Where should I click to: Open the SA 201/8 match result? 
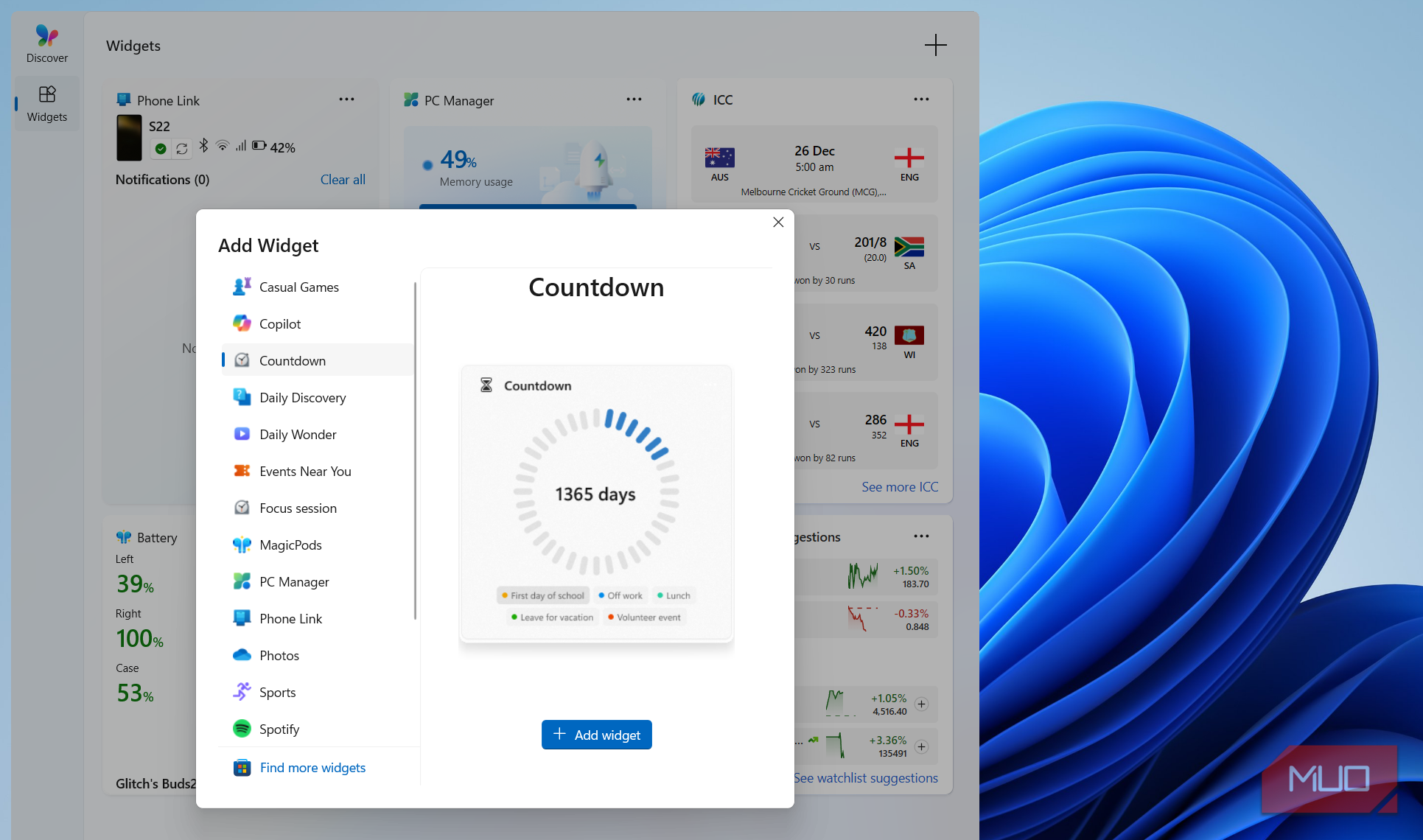[866, 253]
